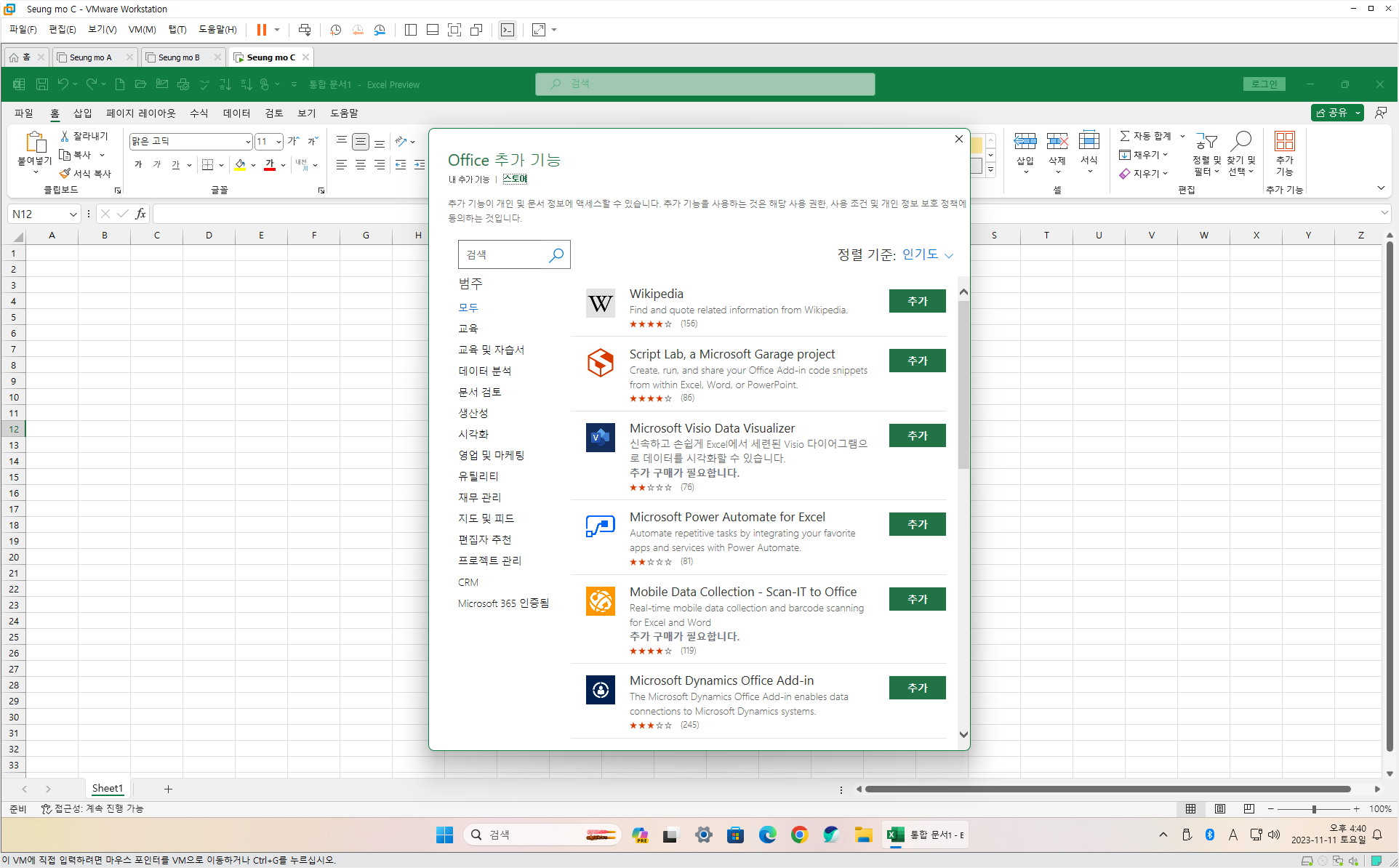This screenshot has width=1399, height=868.
Task: Switch to My Add-ins tab in dialog
Action: 468,180
